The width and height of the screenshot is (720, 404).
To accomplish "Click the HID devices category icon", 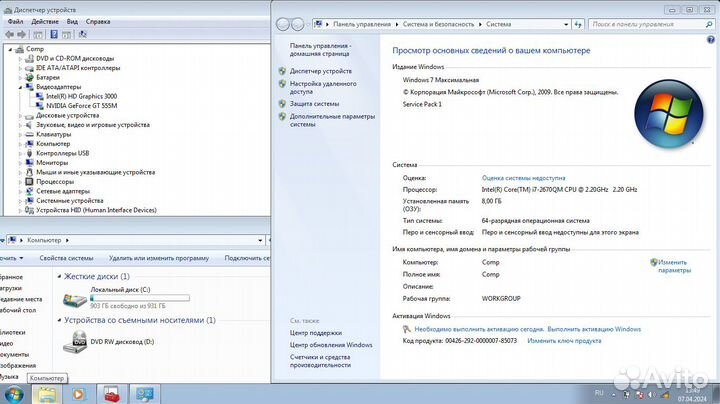I will (29, 210).
